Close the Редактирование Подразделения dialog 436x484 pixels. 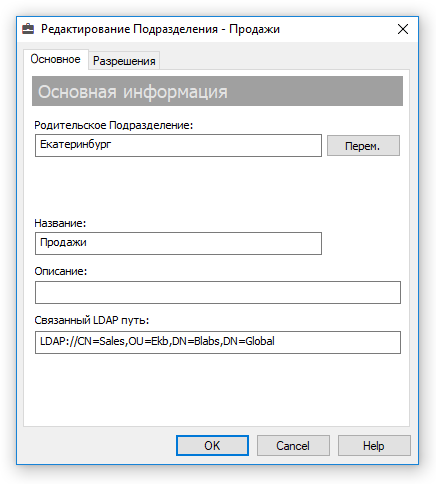coord(403,29)
